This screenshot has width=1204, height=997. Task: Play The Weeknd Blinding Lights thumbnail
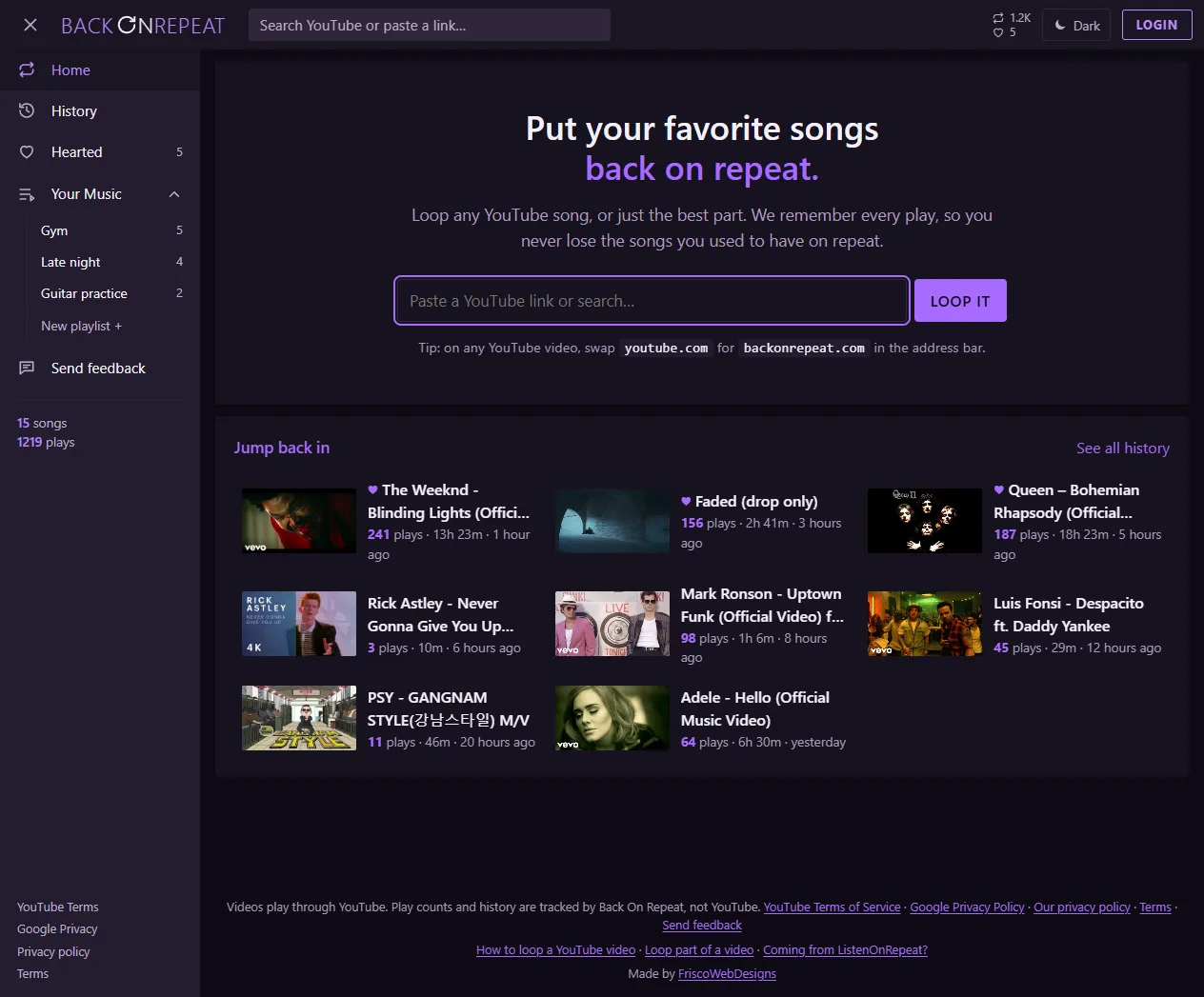point(299,521)
